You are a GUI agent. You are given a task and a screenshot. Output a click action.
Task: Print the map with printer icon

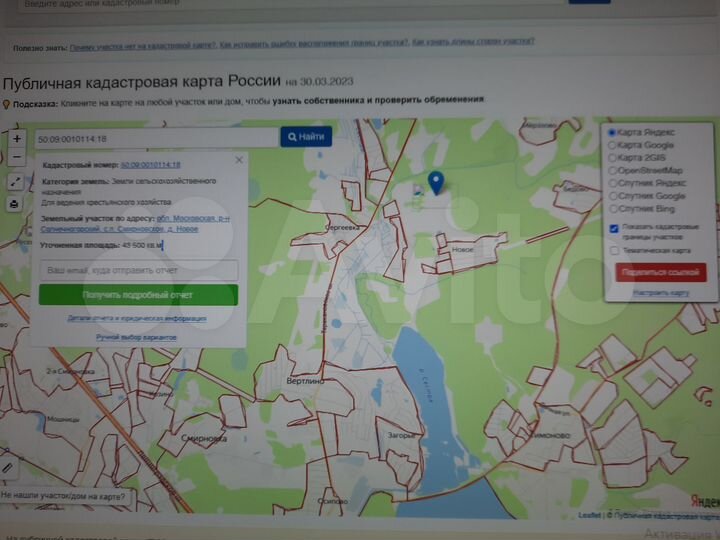[14, 204]
